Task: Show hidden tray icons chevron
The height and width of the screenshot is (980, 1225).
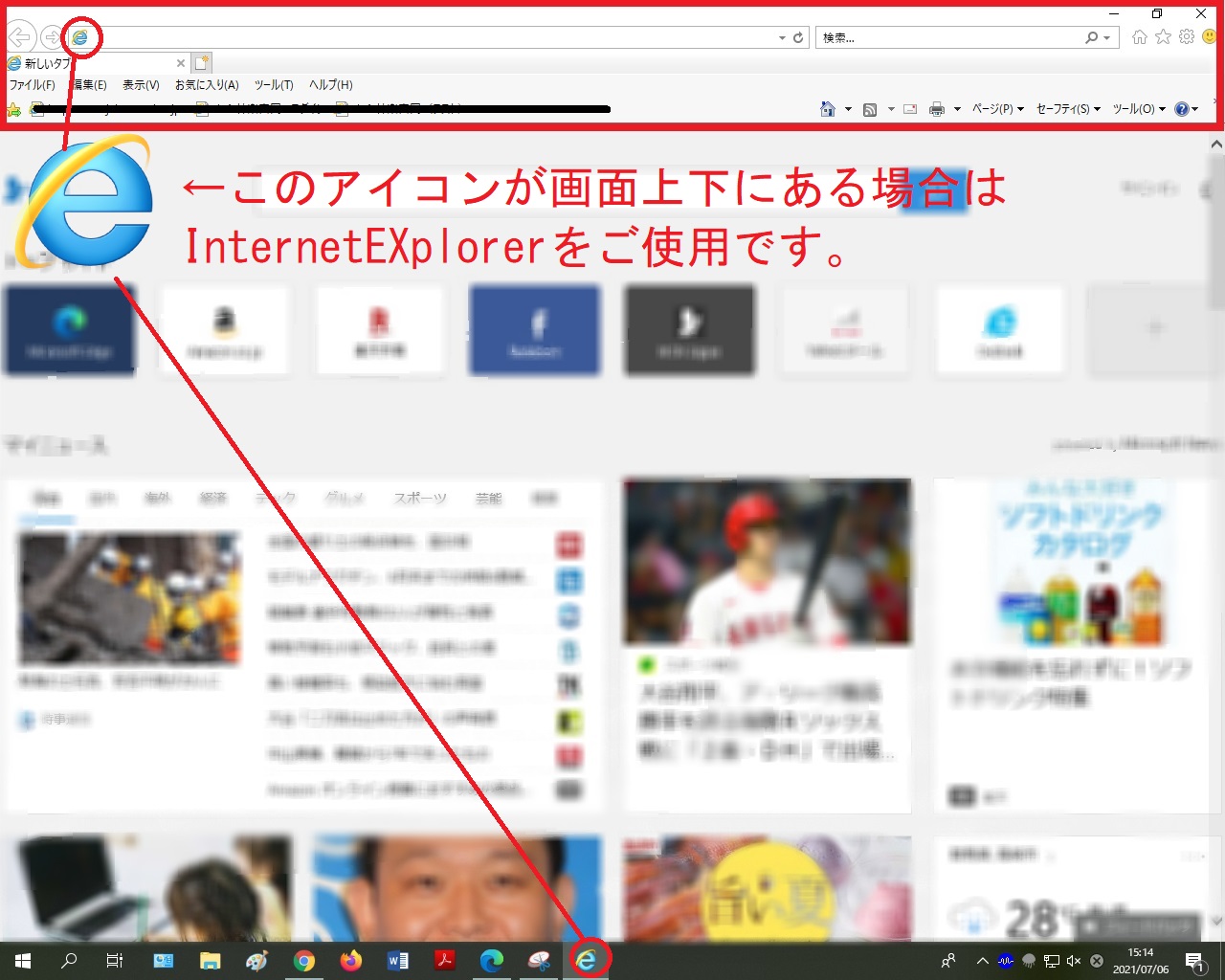Action: click(x=982, y=960)
